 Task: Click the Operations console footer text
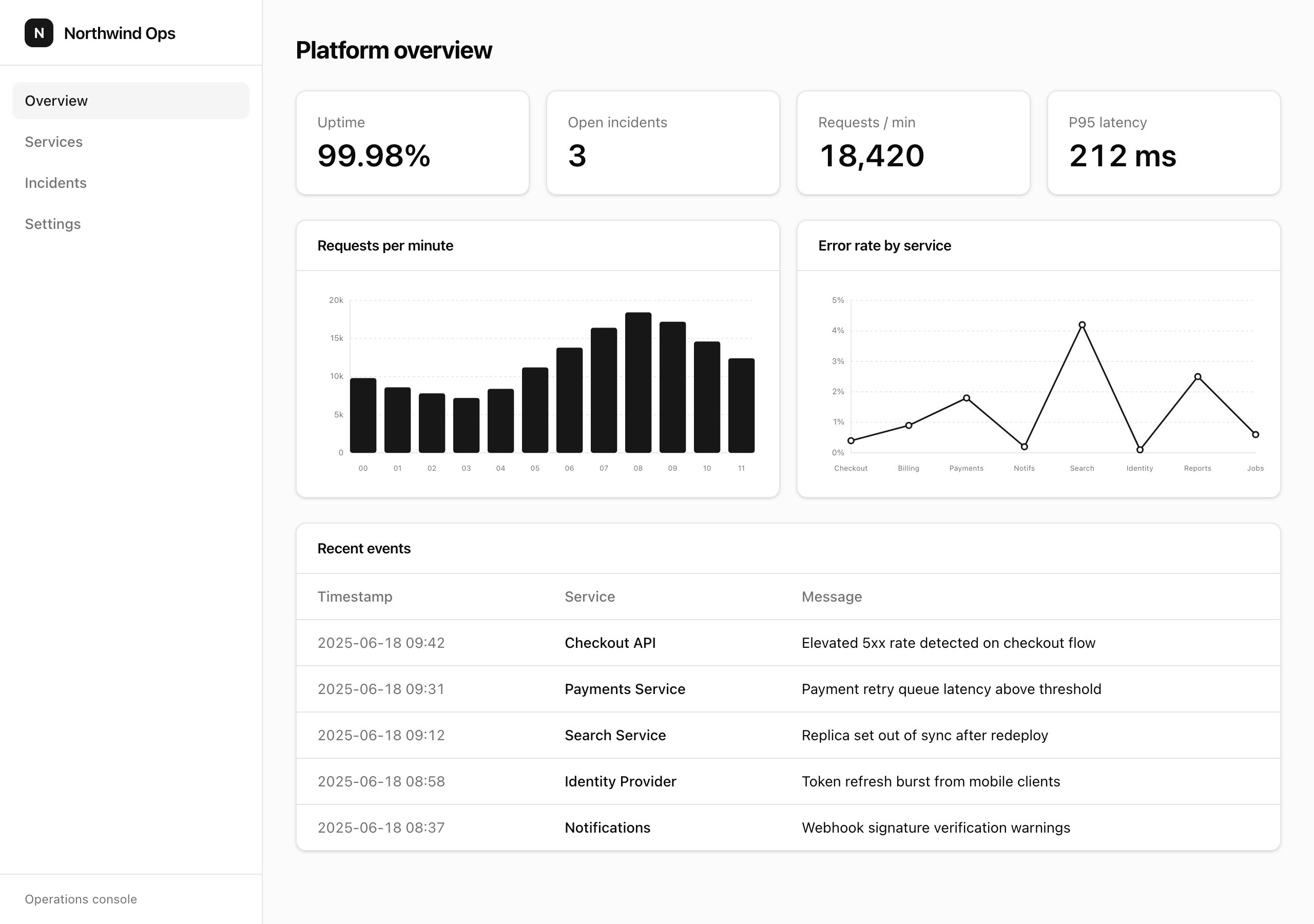81,899
